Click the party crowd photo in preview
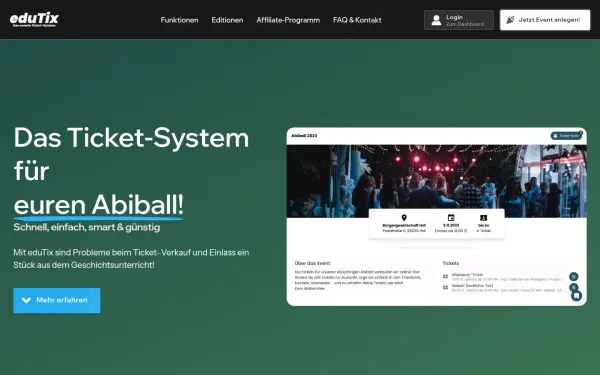The image size is (600, 375). pos(437,181)
